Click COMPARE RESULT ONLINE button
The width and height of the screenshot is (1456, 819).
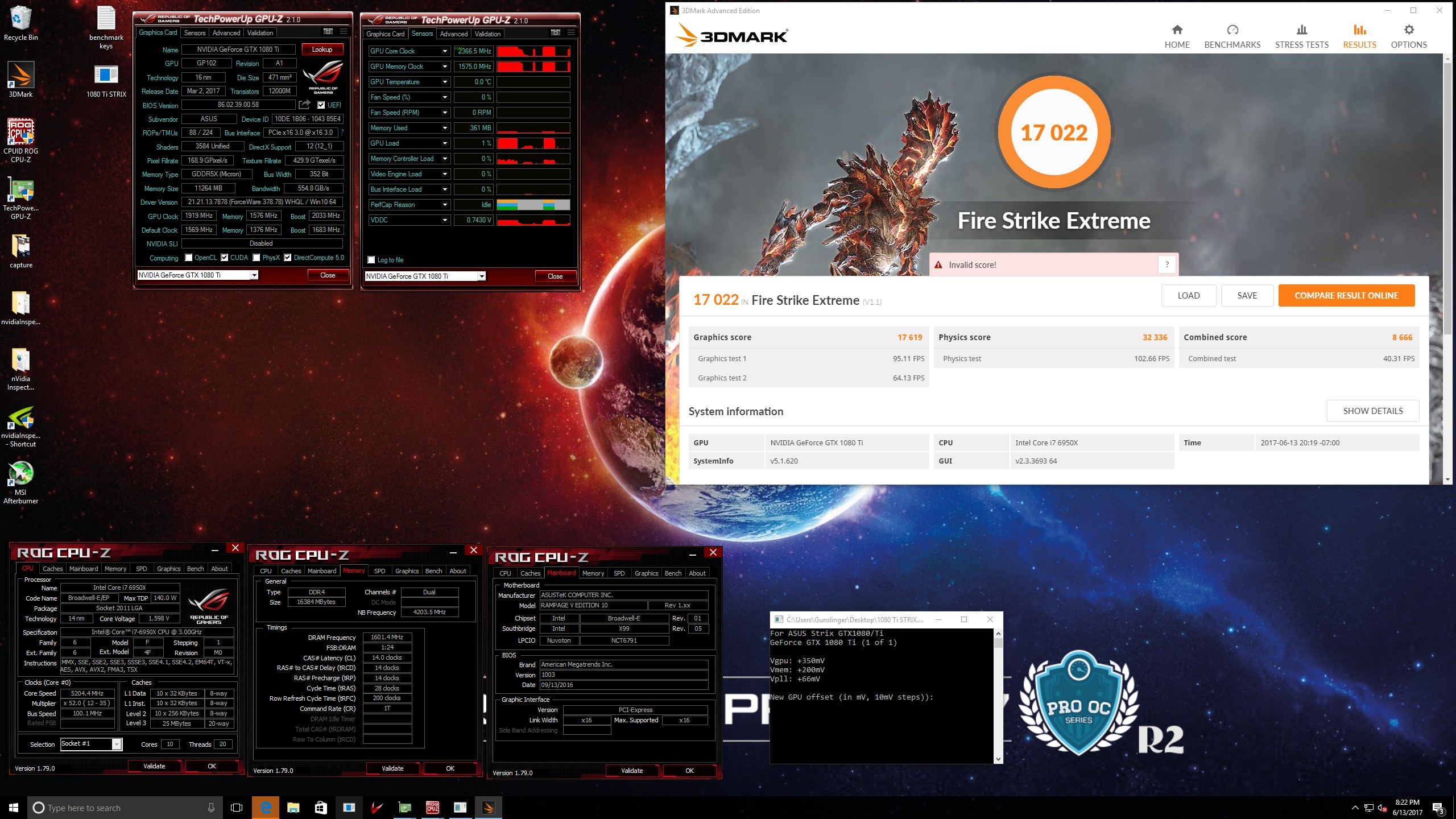click(1346, 295)
